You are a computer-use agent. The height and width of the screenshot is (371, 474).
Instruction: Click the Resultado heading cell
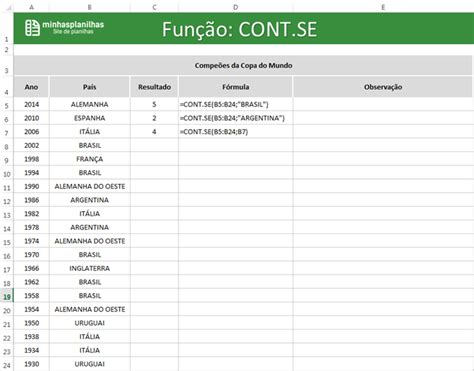tap(154, 87)
